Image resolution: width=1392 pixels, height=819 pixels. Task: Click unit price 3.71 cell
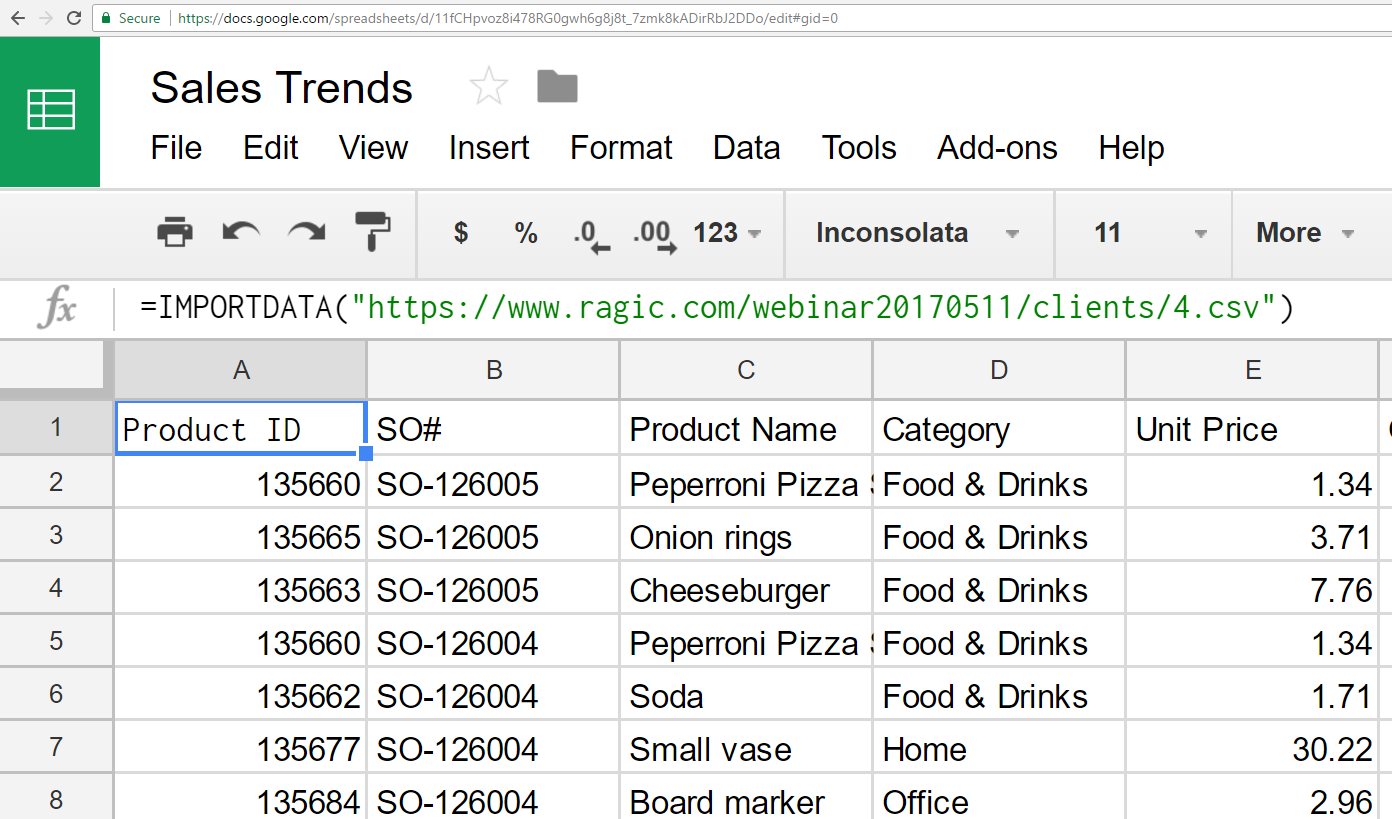coord(1252,535)
